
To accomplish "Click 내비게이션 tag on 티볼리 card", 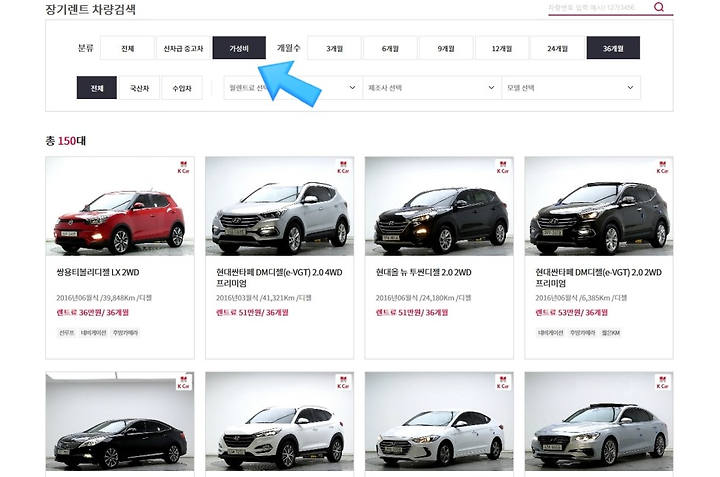I will [x=93, y=332].
